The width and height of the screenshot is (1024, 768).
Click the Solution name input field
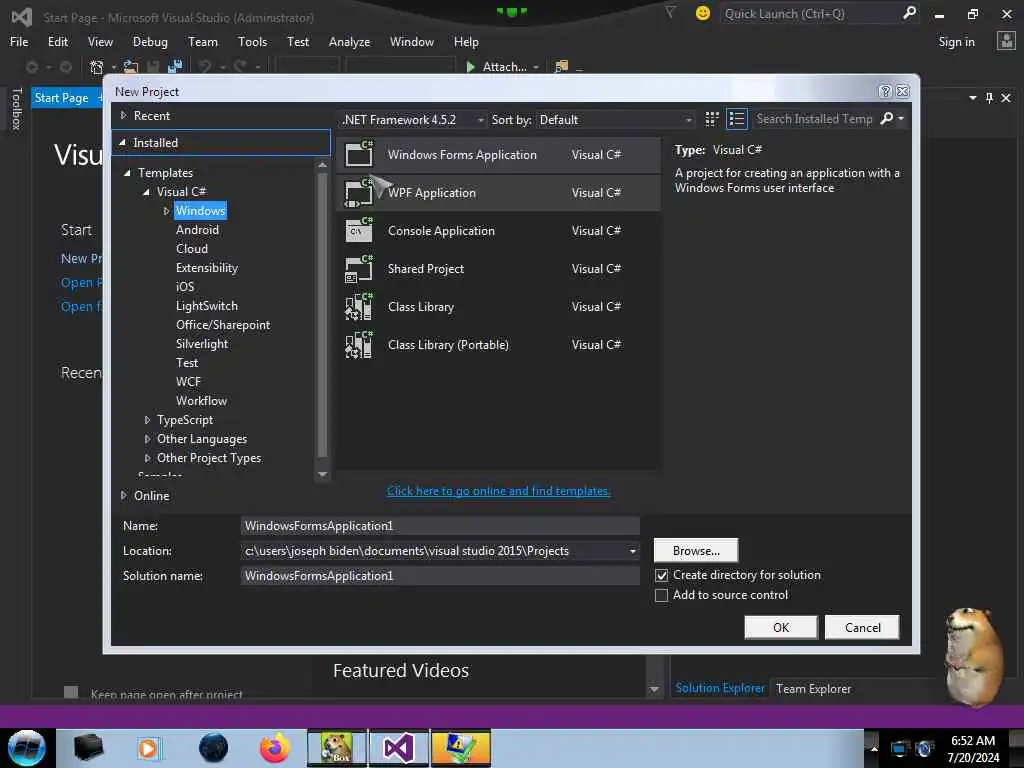point(440,575)
